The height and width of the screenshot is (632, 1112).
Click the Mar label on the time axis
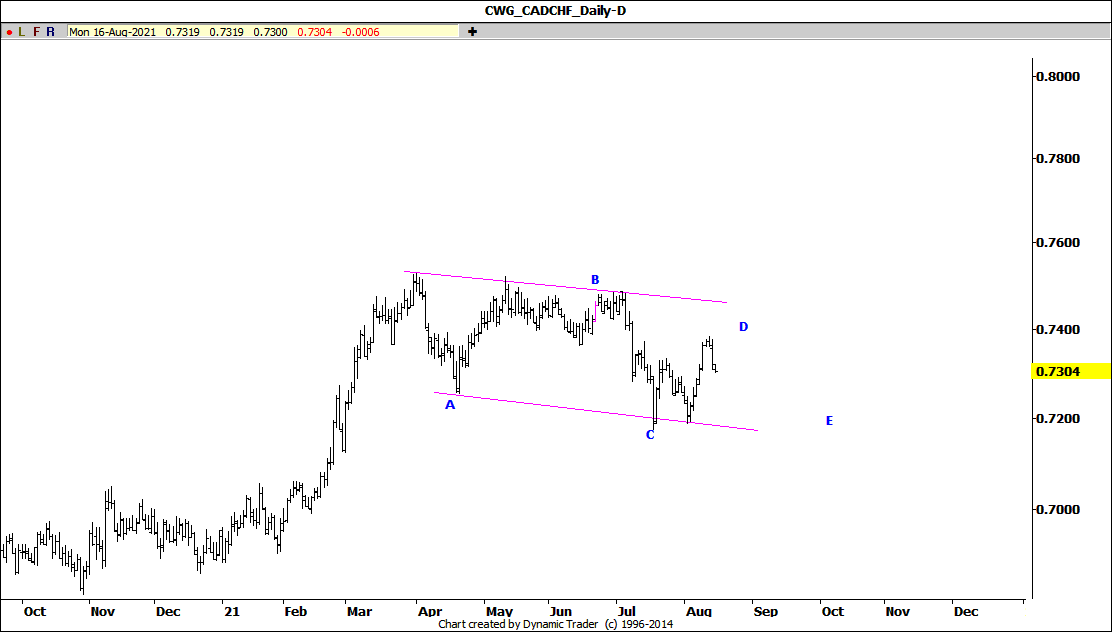pyautogui.click(x=360, y=611)
